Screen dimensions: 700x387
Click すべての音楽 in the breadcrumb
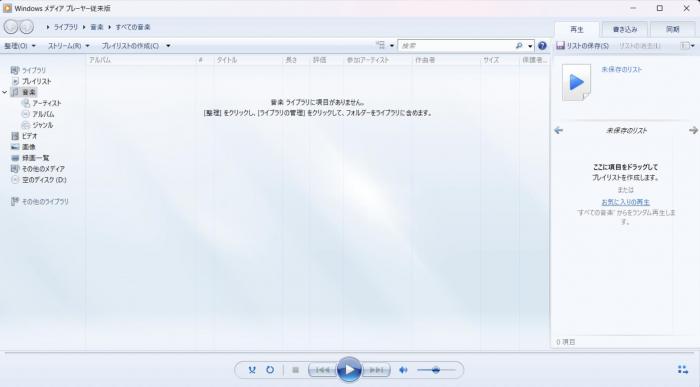click(x=133, y=27)
